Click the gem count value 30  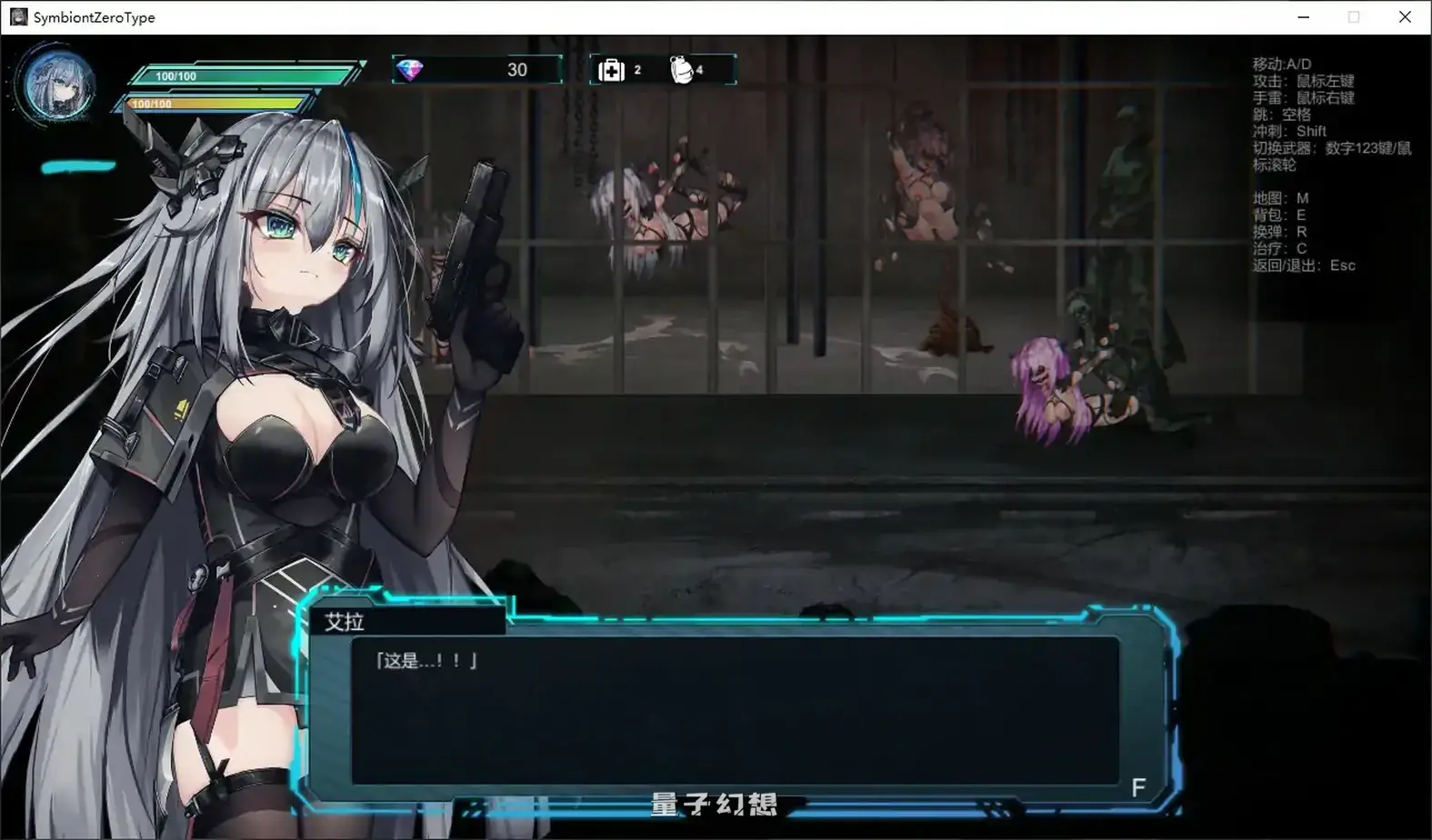[517, 70]
